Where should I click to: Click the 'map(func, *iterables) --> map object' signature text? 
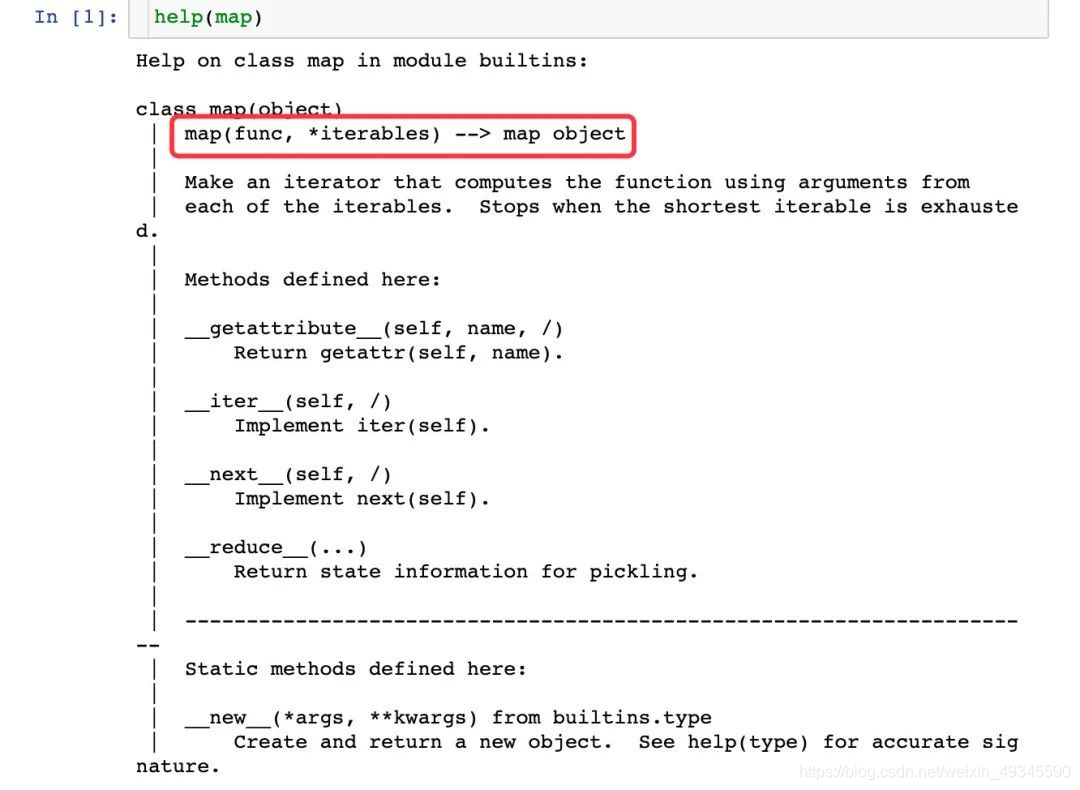pyautogui.click(x=405, y=134)
